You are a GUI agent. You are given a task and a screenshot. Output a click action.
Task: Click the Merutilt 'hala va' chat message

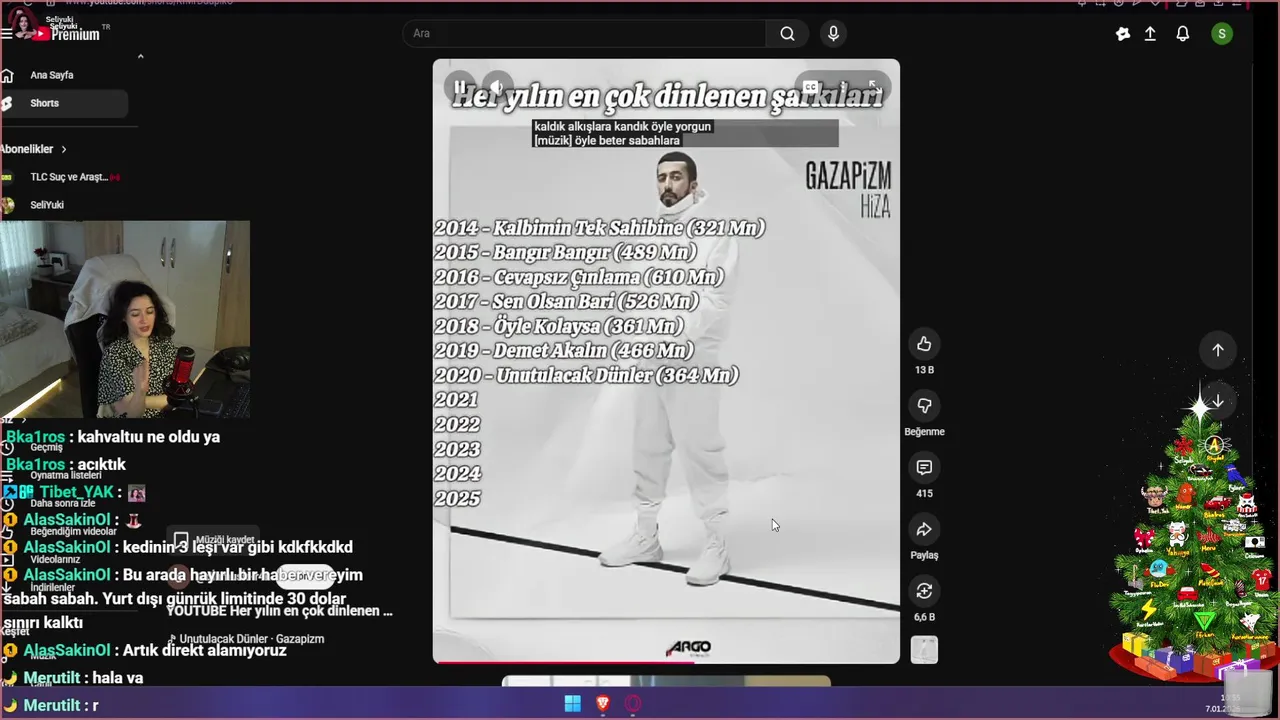point(117,678)
